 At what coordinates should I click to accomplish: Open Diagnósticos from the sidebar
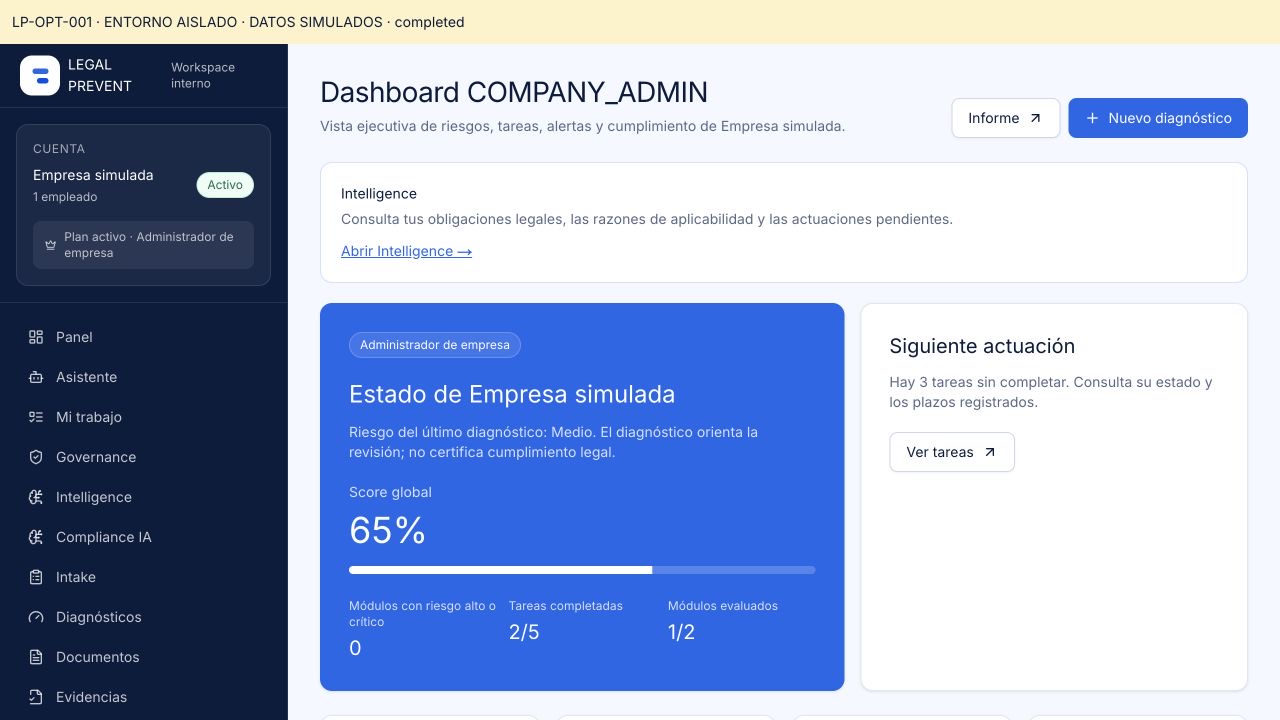(x=144, y=617)
